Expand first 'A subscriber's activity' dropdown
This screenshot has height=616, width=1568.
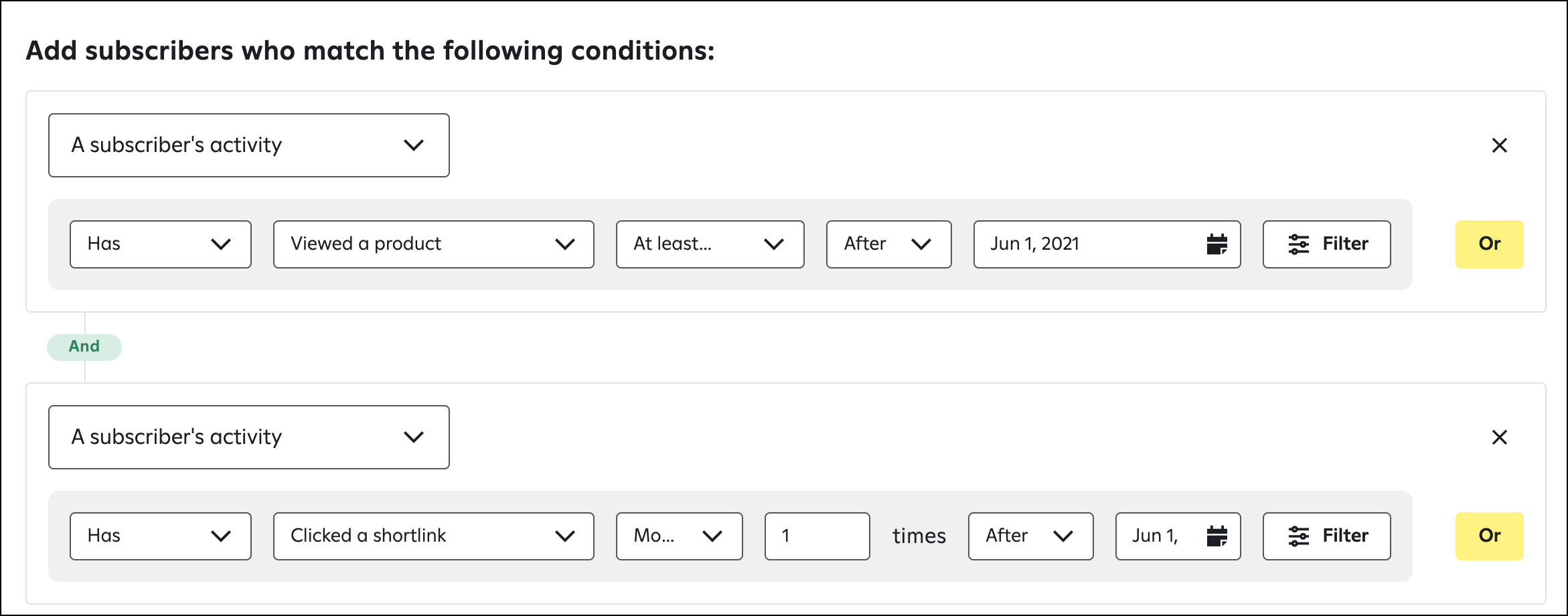point(249,145)
